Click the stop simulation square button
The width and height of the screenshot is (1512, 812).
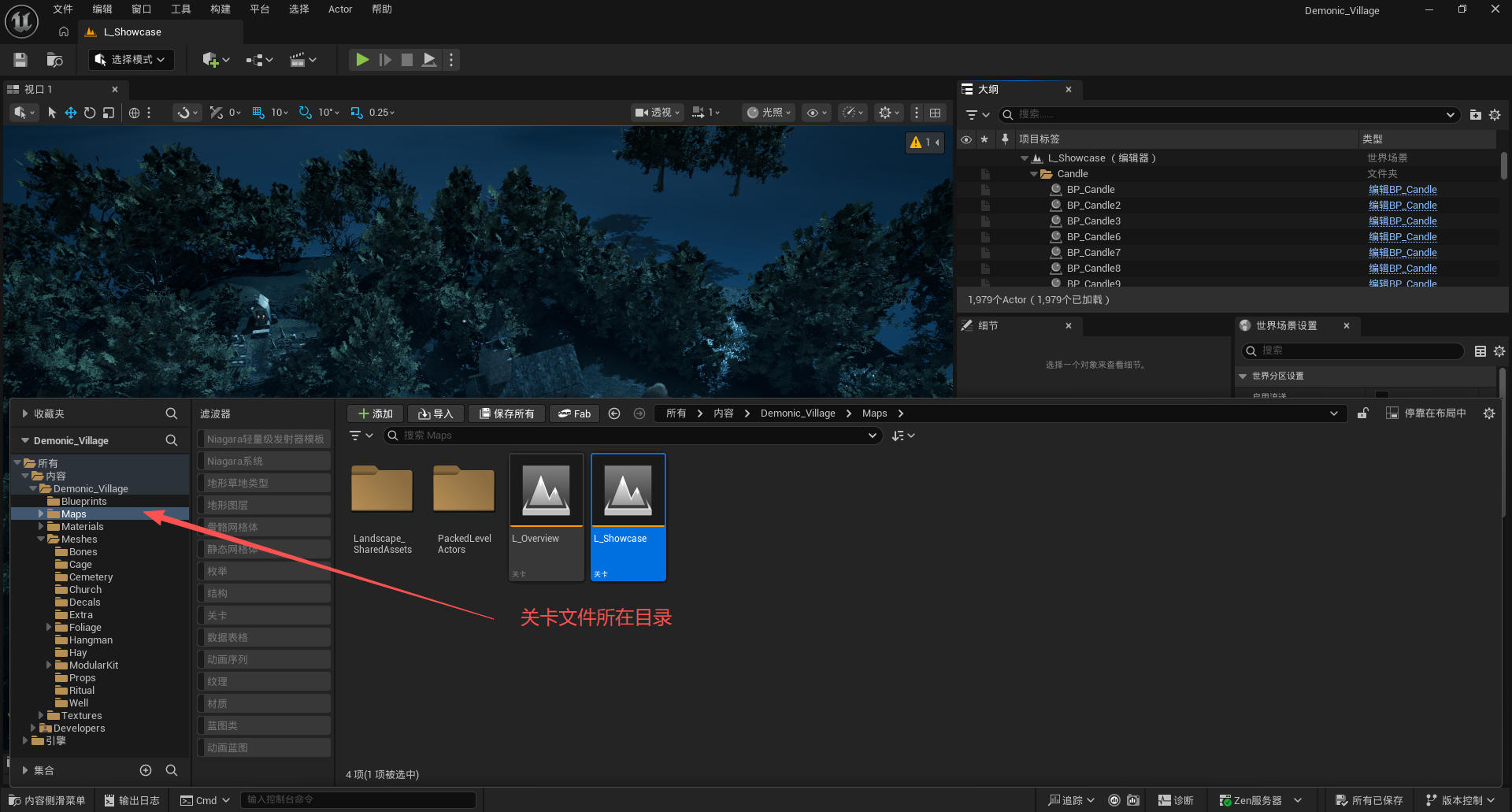click(x=407, y=60)
